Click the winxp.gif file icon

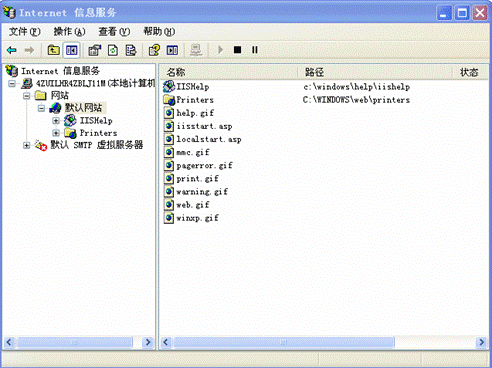169,218
